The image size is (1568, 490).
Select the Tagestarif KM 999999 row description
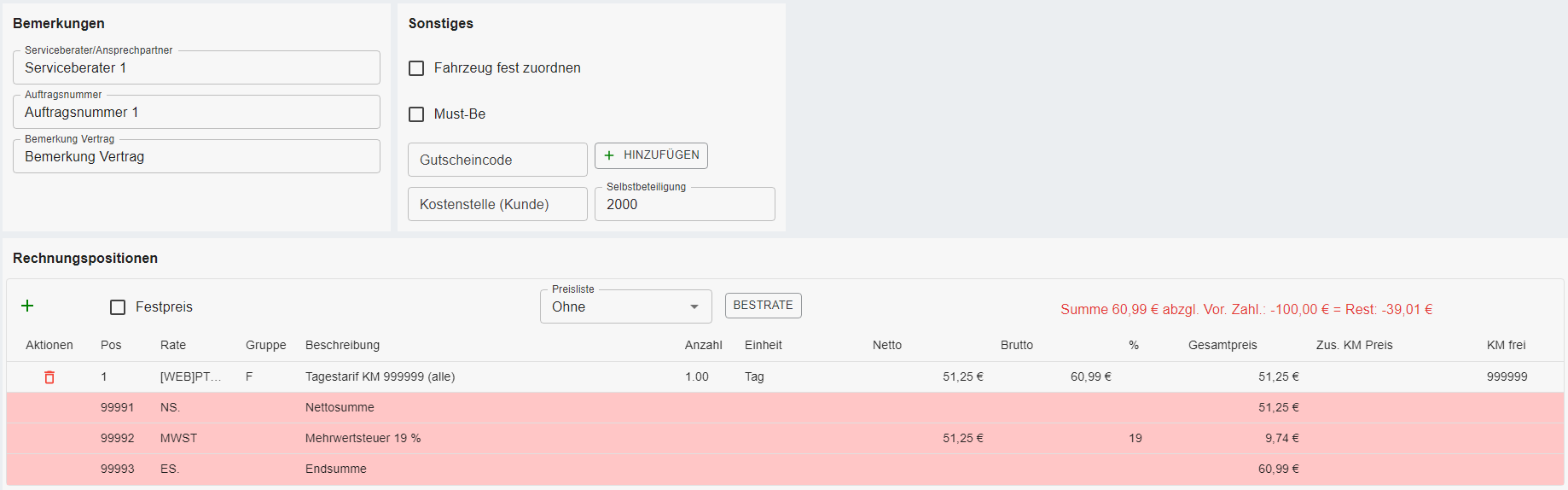[380, 377]
